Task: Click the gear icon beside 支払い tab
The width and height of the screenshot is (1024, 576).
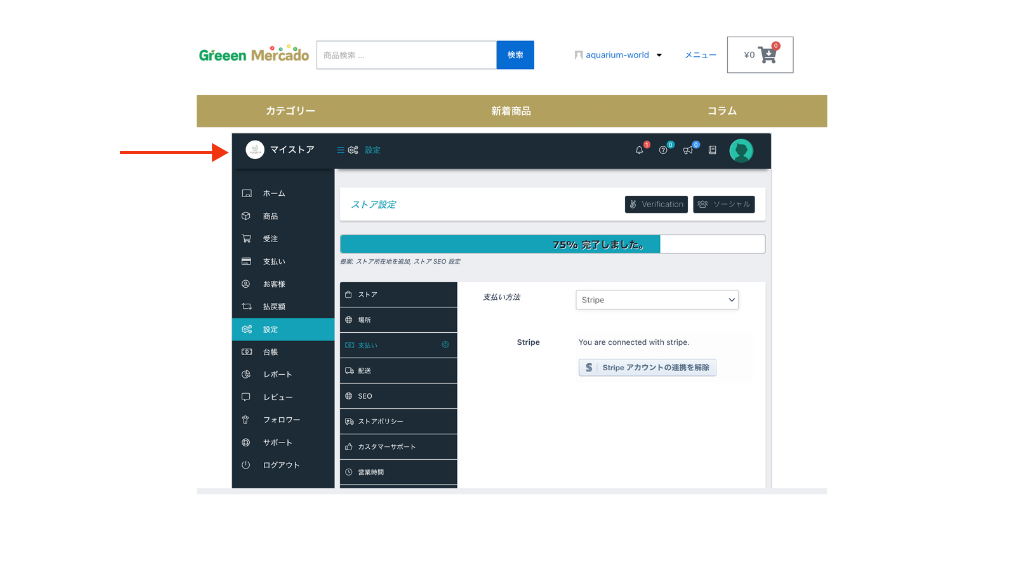Action: click(443, 345)
